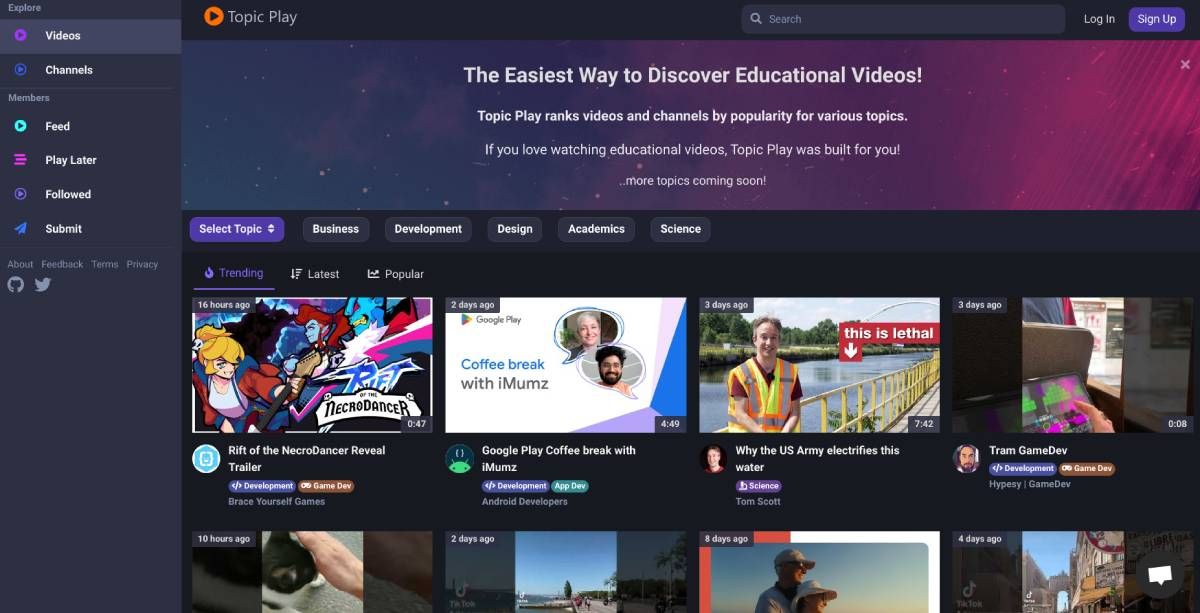Filter by Science topic
The image size is (1200, 613).
click(681, 229)
